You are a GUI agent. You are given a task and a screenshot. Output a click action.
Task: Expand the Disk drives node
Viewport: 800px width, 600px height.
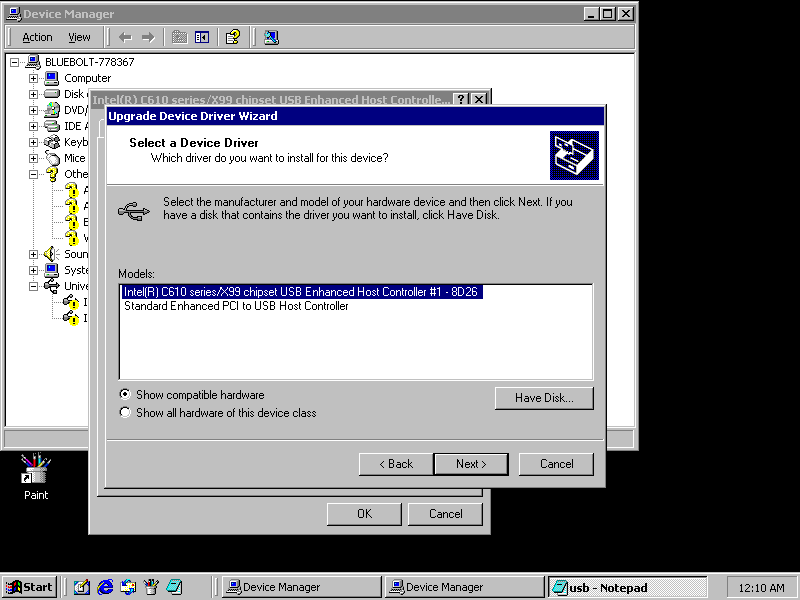click(x=33, y=94)
